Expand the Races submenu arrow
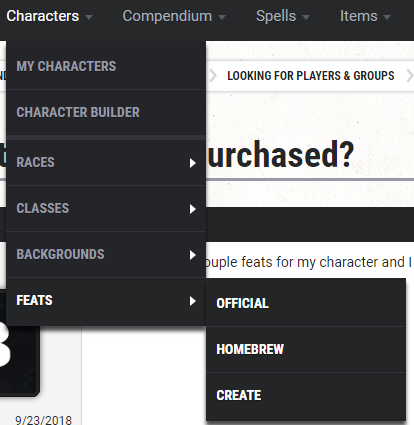 point(192,163)
